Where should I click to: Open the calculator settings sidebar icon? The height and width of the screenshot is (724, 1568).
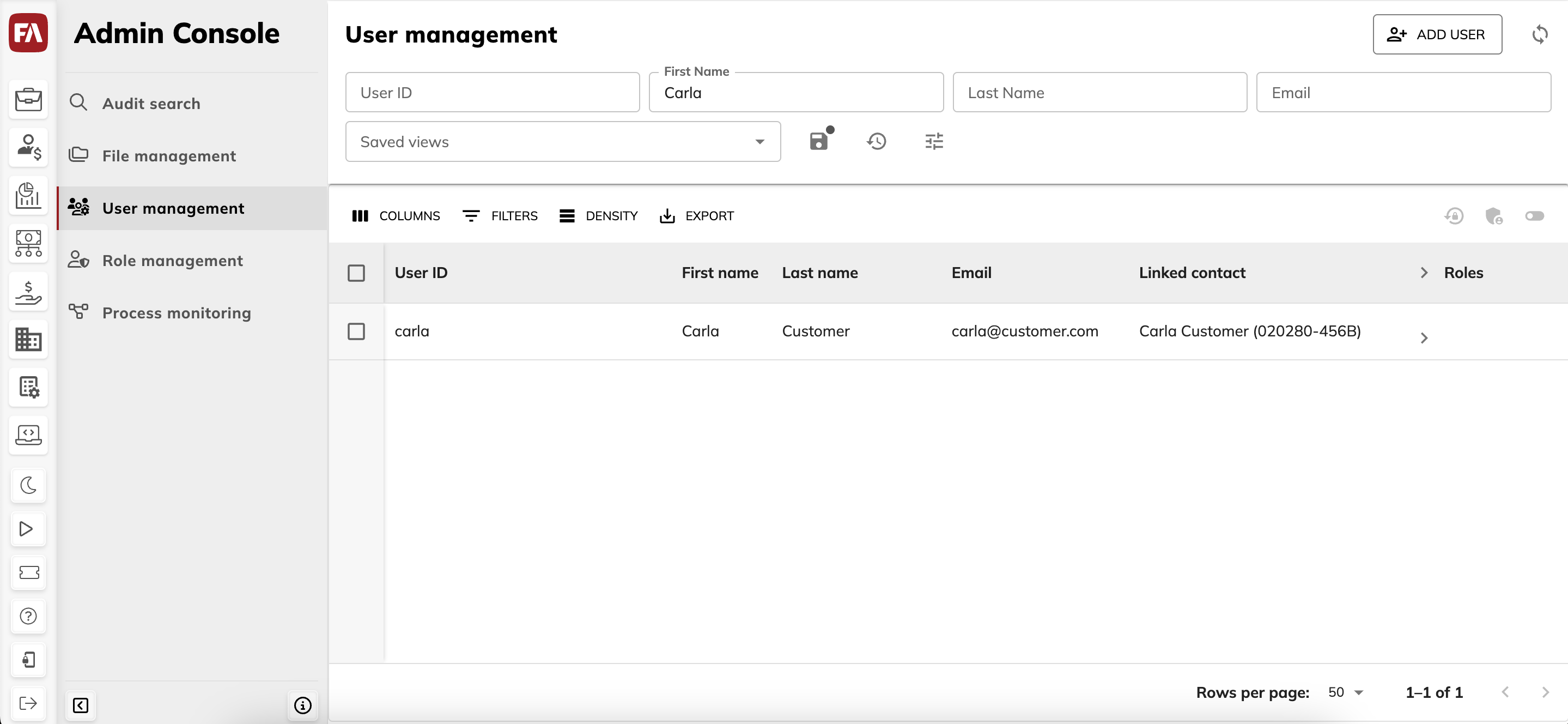28,387
